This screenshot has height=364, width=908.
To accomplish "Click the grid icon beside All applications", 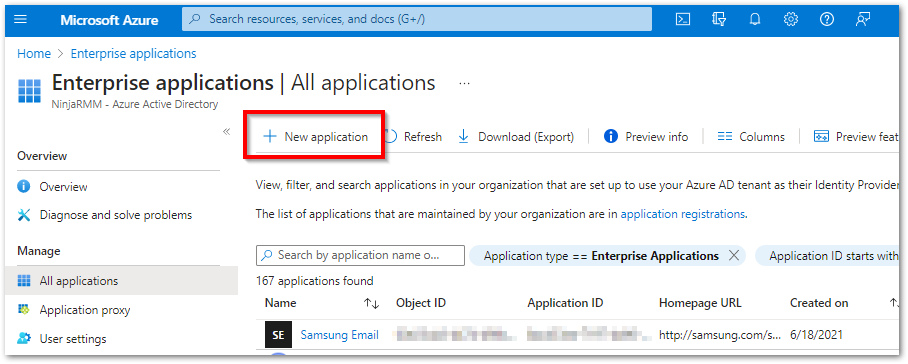I will coord(24,281).
